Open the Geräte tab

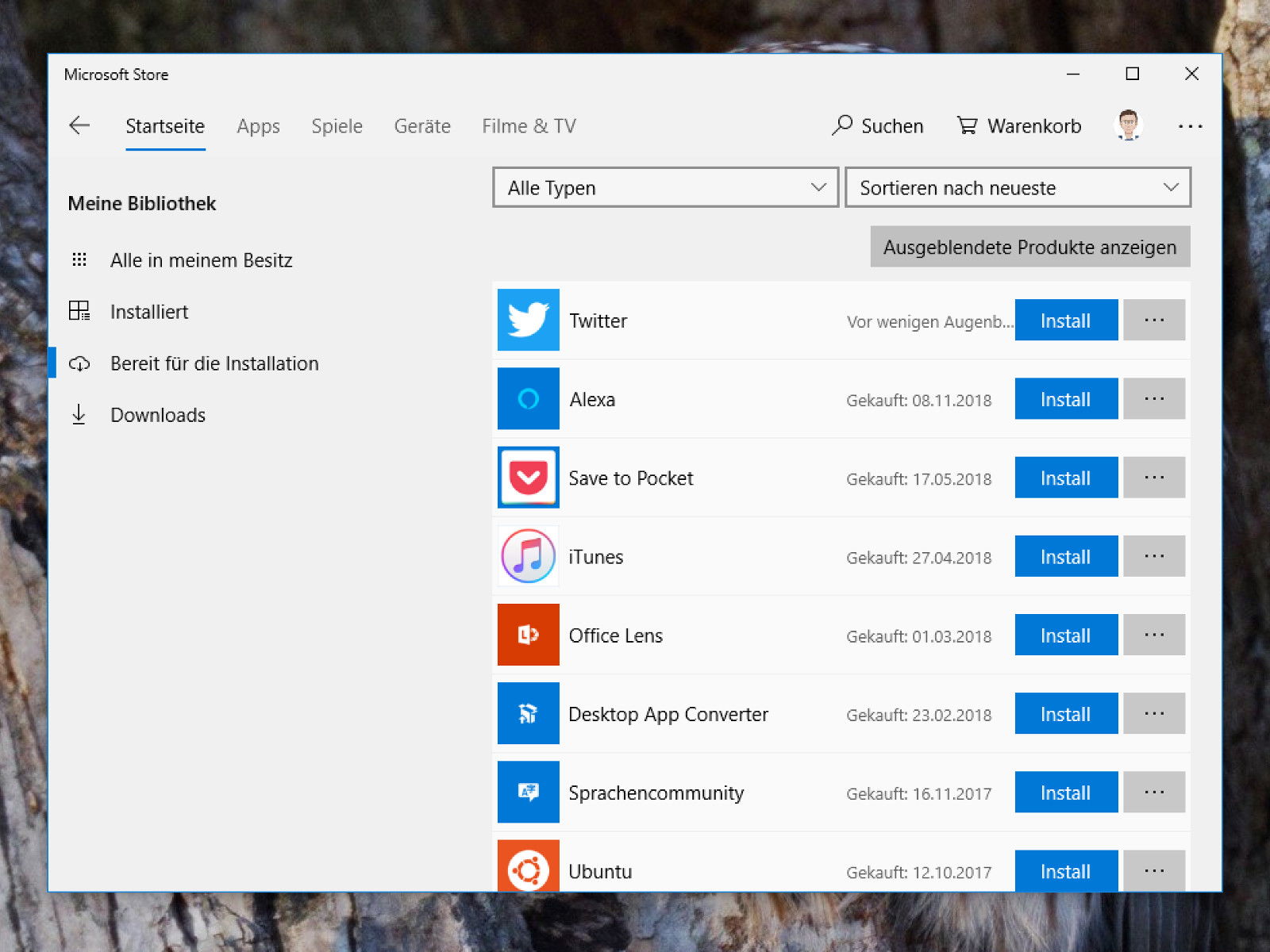[x=422, y=126]
